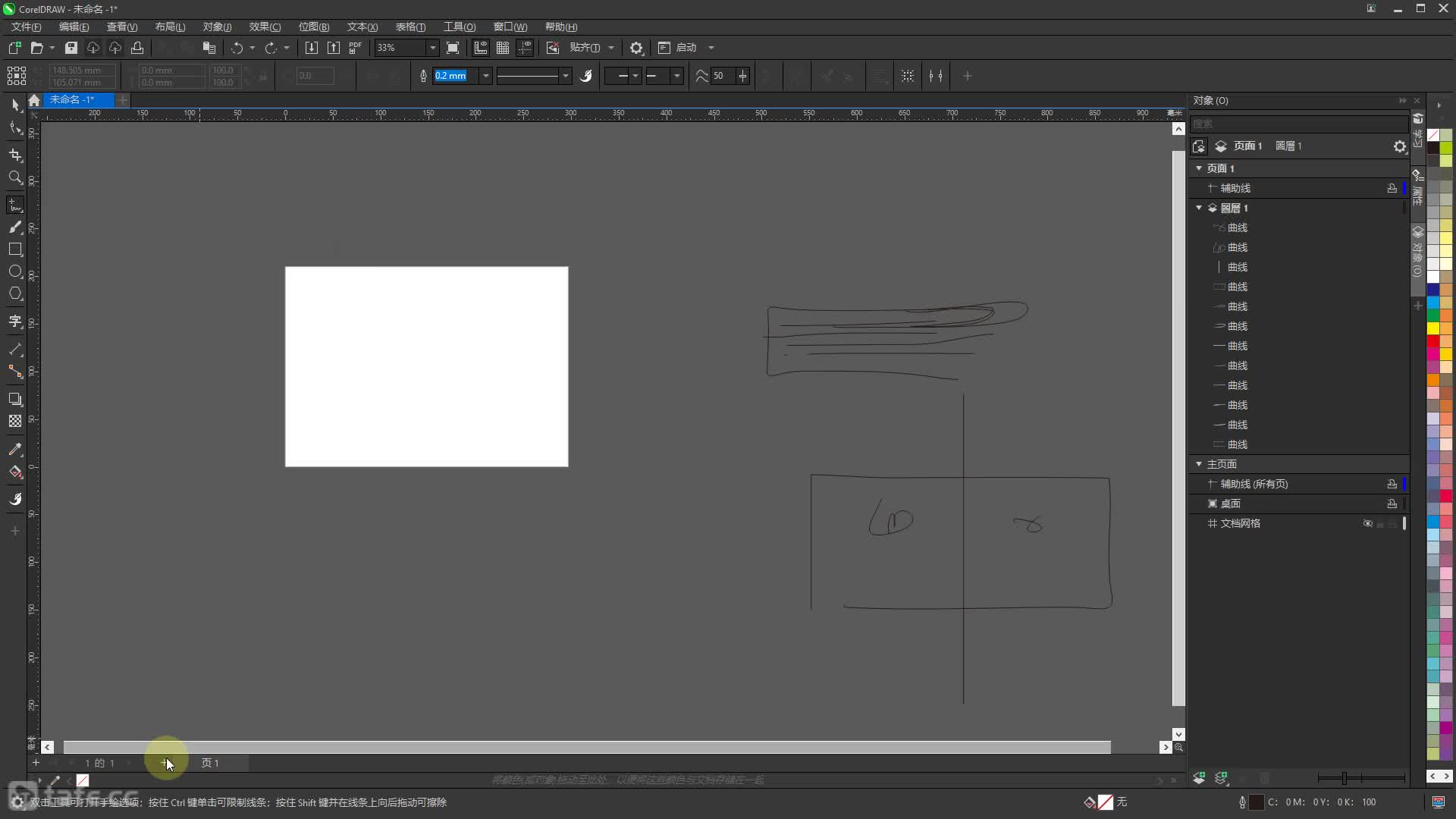Click the 页 1 page tab
Screen dimensions: 1456x819
210,763
